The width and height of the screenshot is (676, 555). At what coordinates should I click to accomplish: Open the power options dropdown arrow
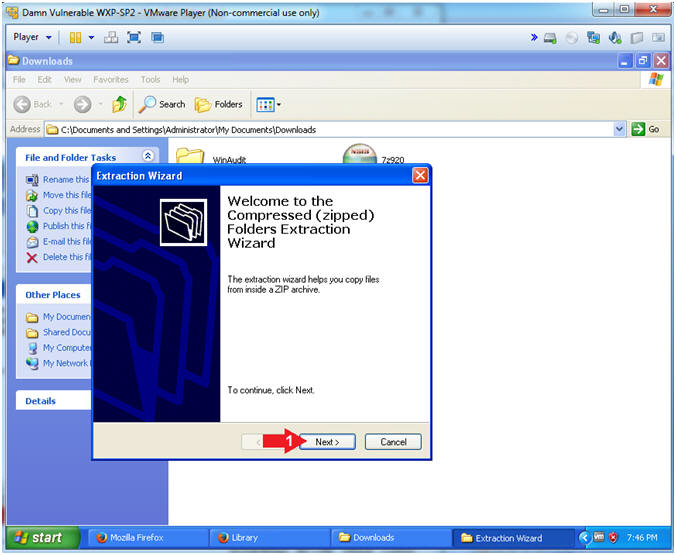pos(91,38)
